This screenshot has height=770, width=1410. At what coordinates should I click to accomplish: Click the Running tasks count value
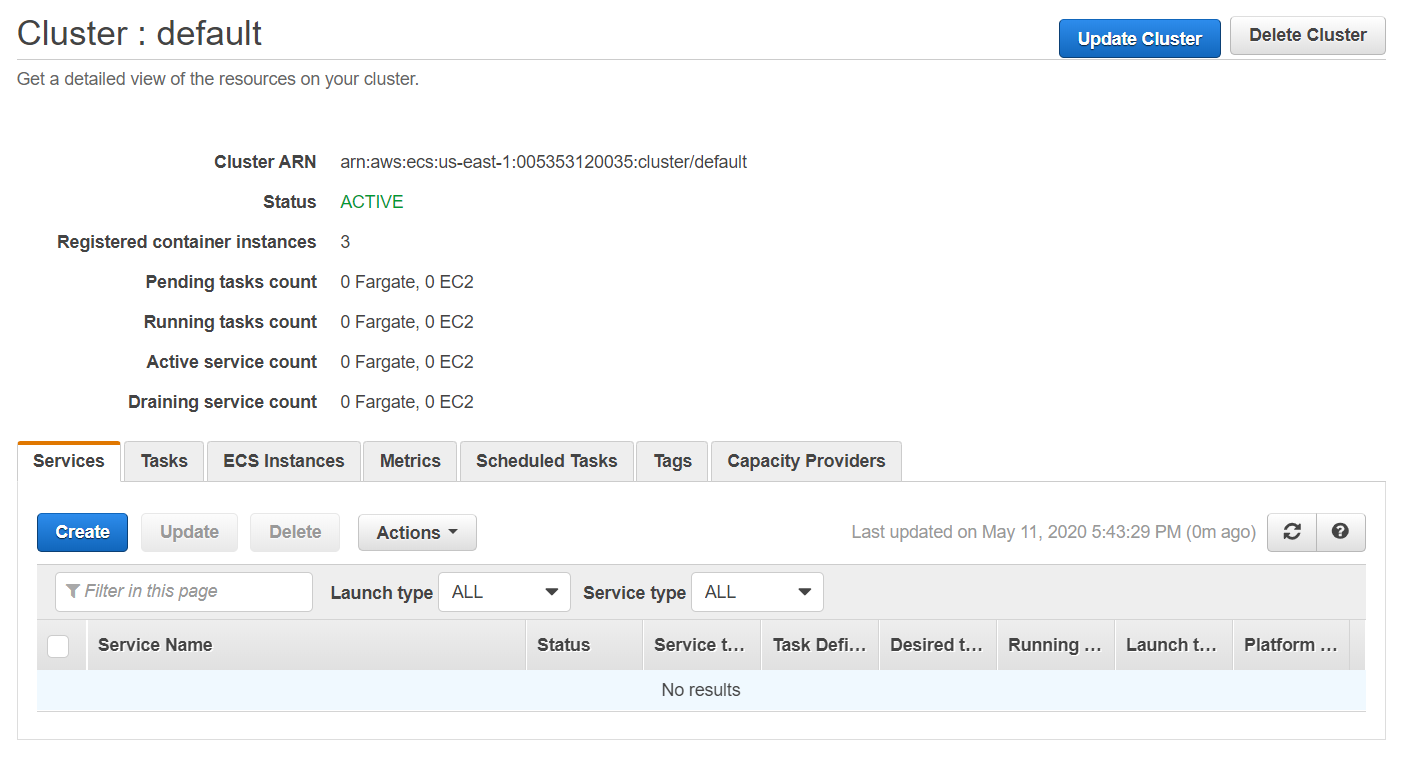point(407,322)
